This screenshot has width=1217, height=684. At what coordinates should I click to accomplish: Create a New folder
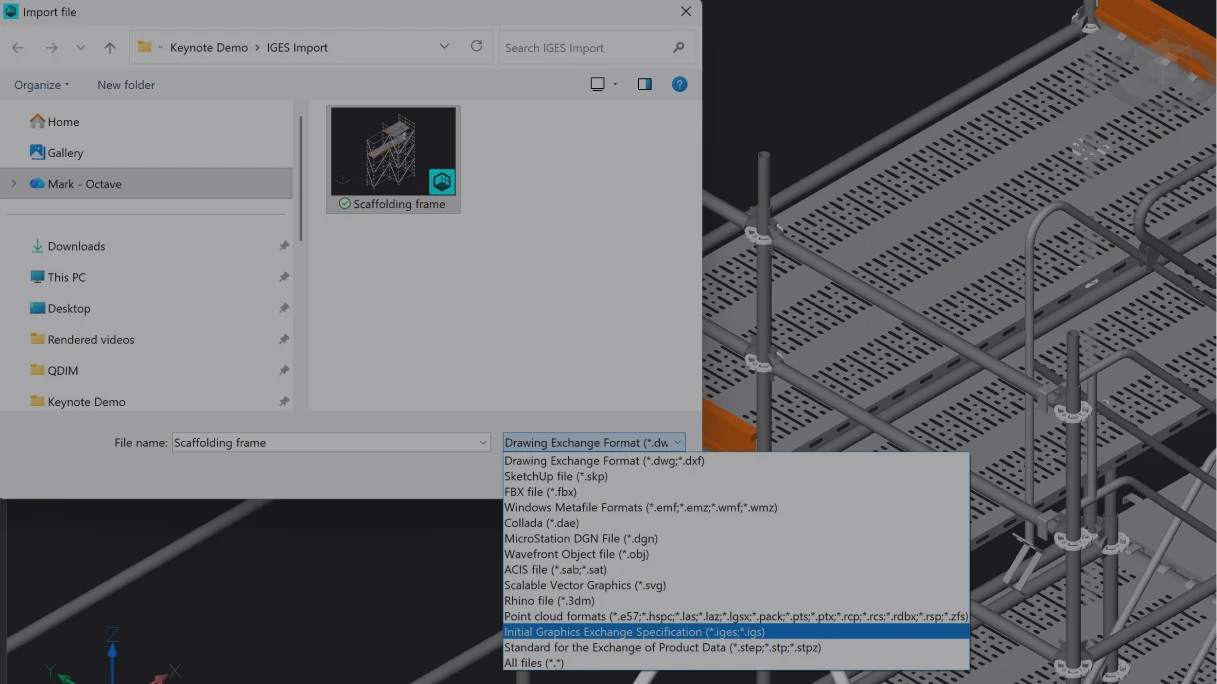point(126,85)
